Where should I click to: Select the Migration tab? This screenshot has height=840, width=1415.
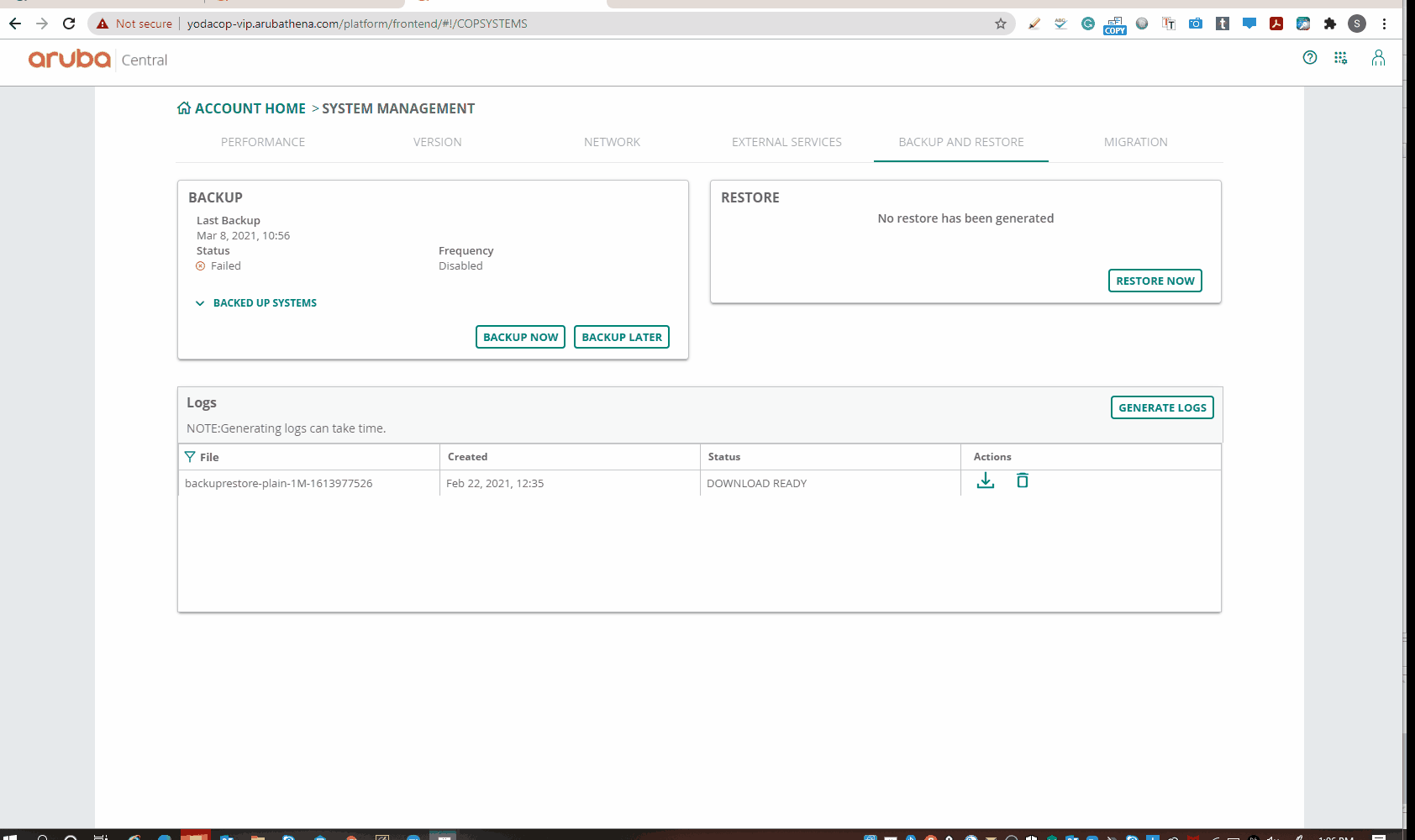coord(1135,142)
